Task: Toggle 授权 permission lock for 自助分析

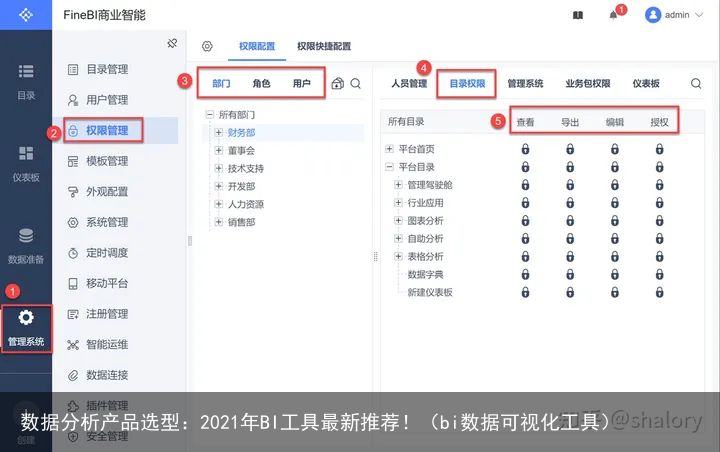Action: [659, 238]
